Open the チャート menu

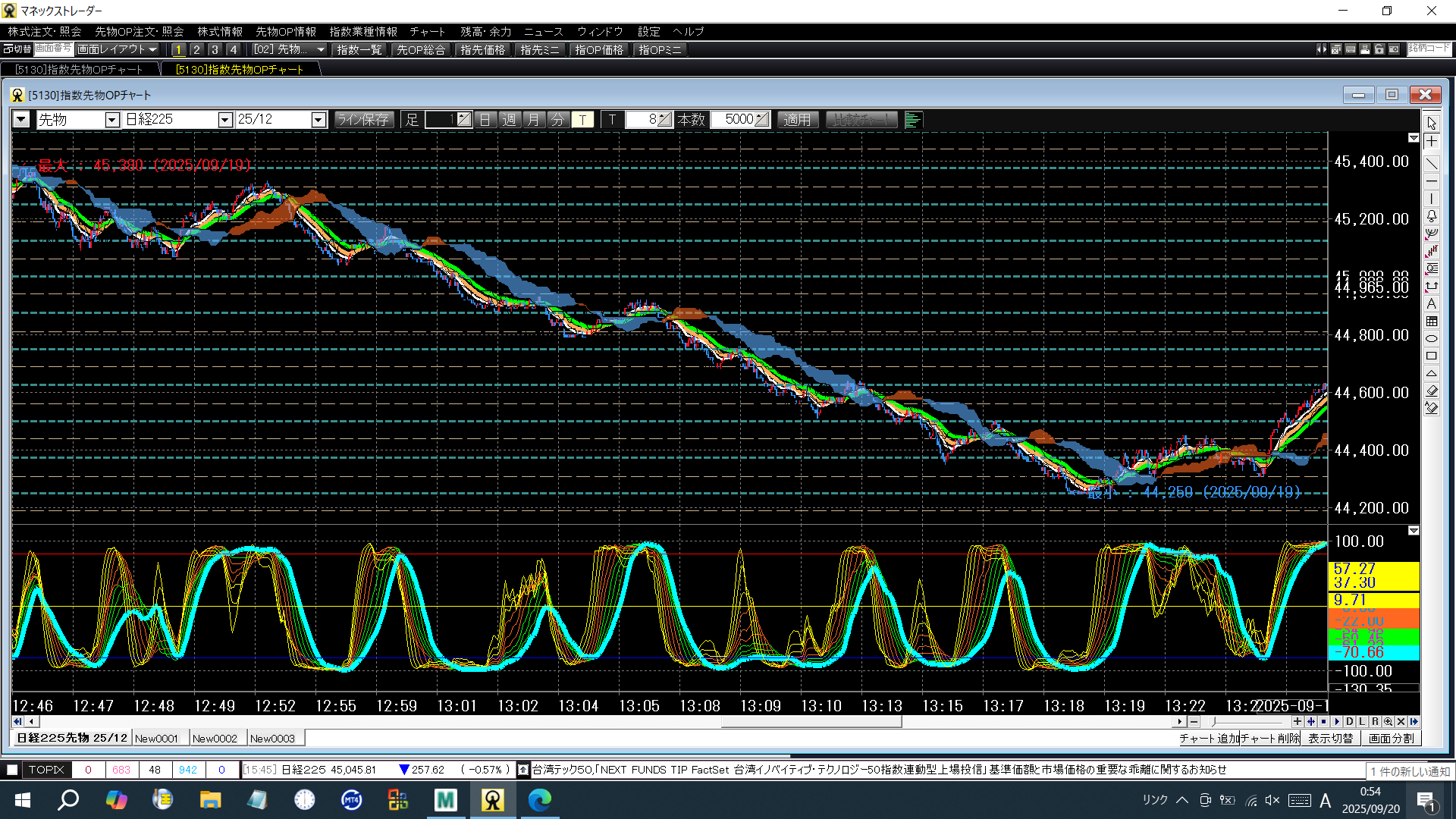click(427, 31)
